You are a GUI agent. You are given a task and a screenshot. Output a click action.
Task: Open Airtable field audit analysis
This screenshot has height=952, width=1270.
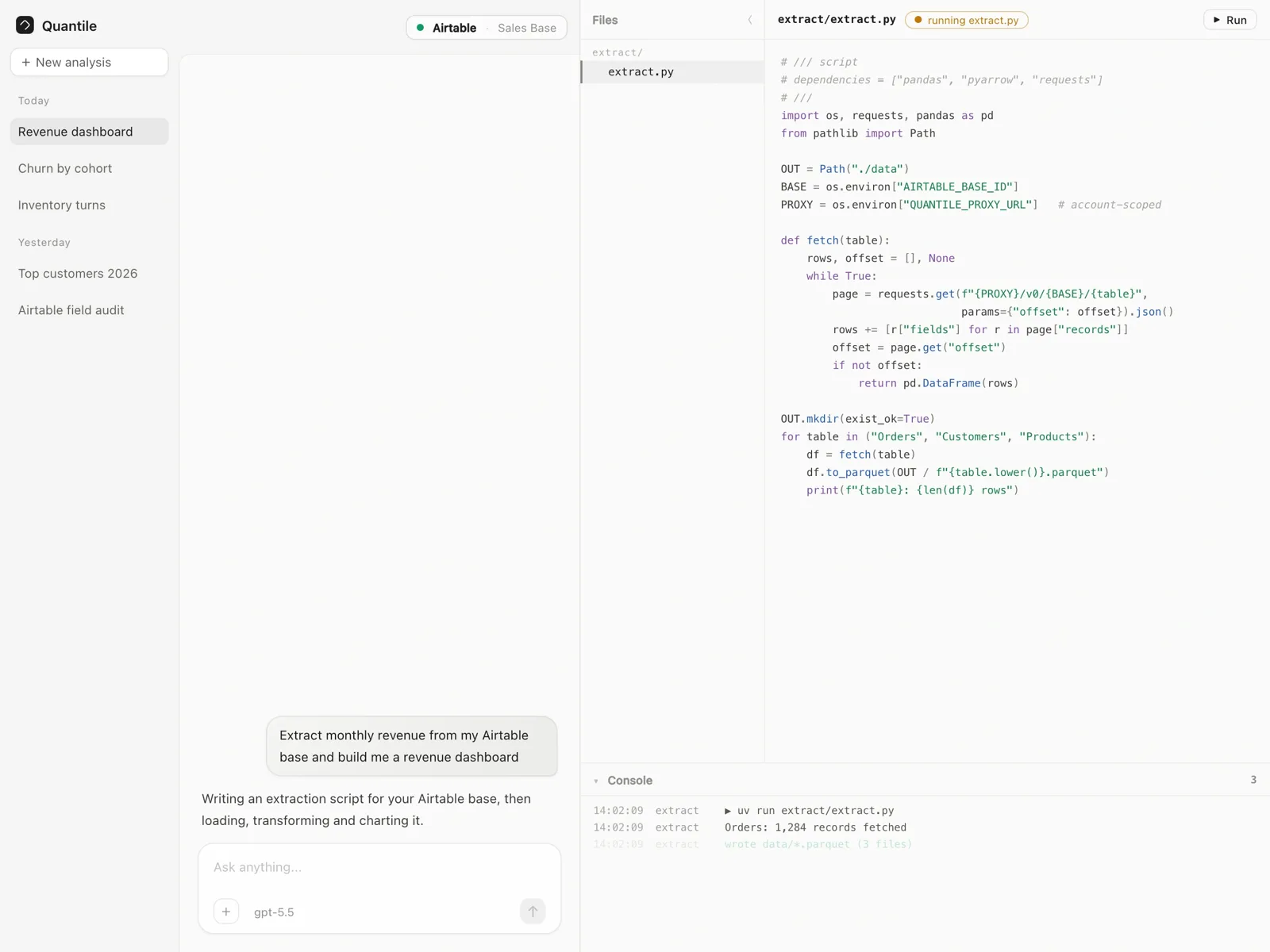point(89,310)
